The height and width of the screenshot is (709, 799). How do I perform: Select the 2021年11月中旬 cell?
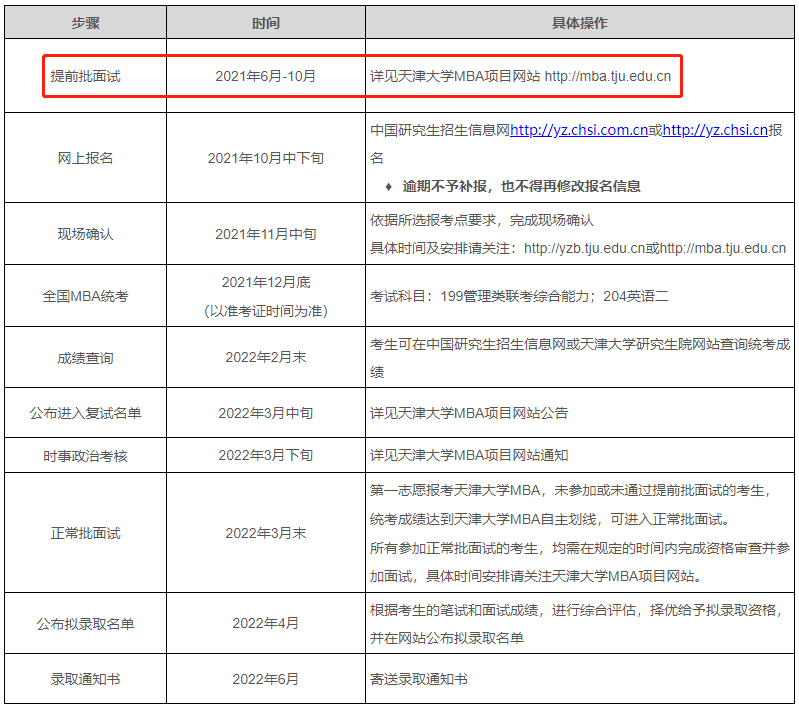click(x=265, y=234)
